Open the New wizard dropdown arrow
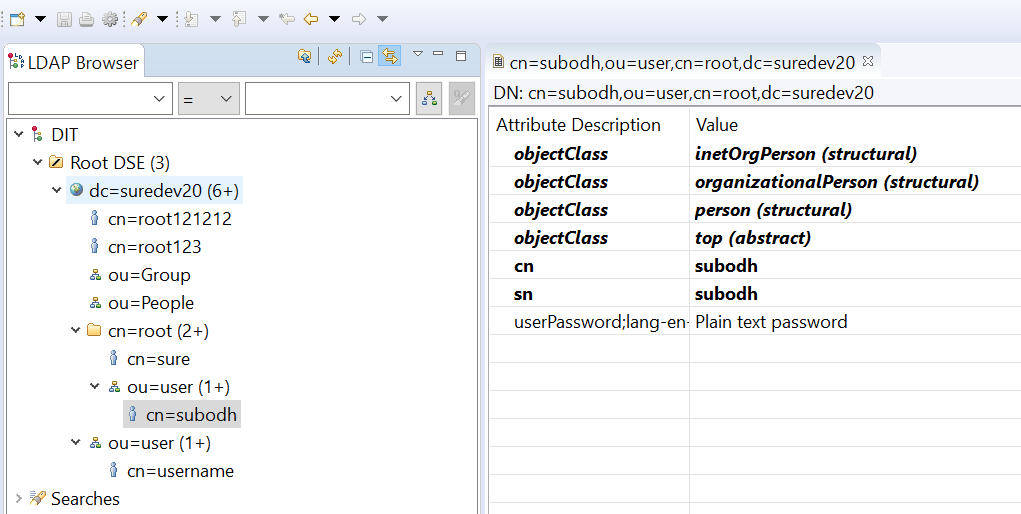 [x=40, y=20]
